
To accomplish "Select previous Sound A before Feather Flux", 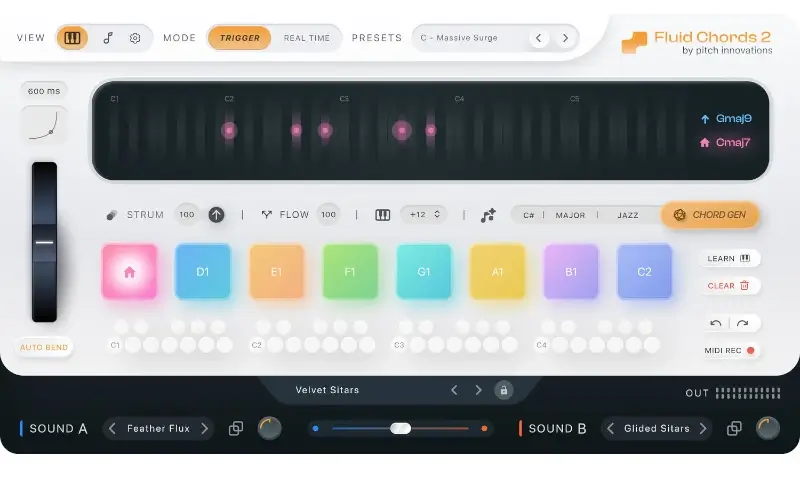I will [x=113, y=428].
